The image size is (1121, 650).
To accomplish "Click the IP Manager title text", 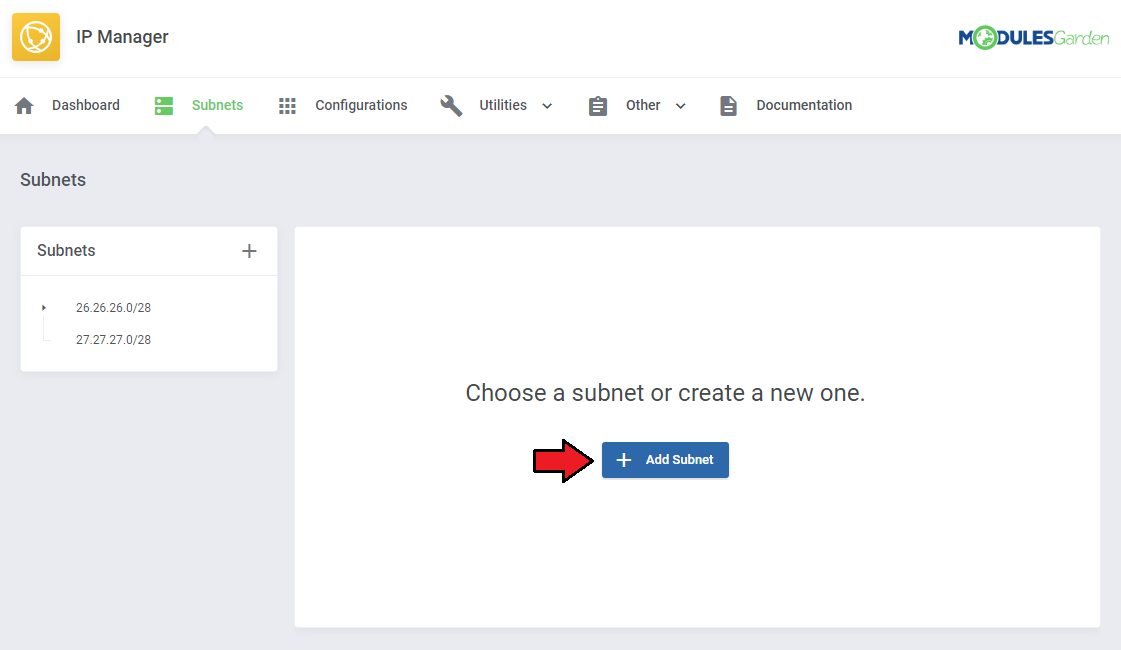I will point(122,37).
